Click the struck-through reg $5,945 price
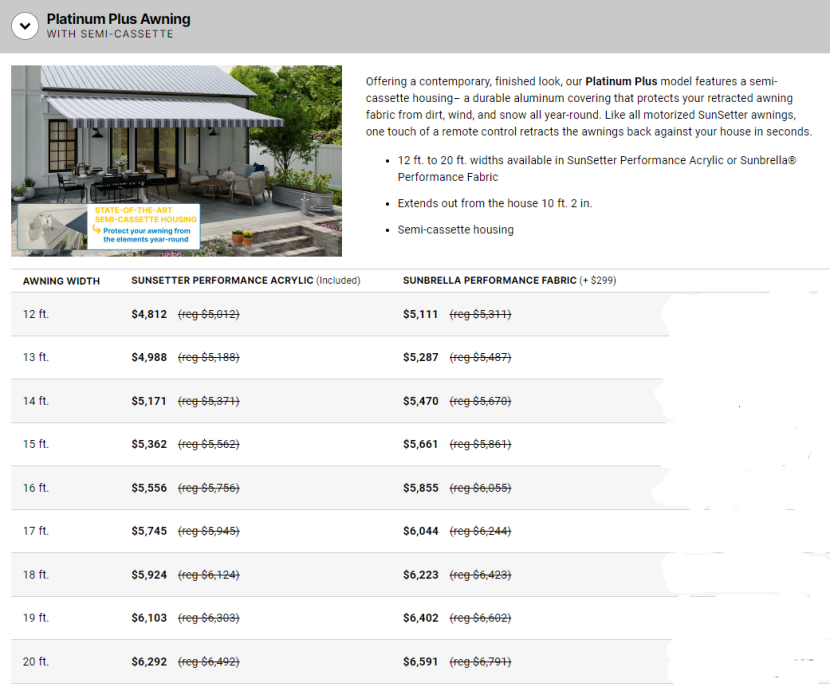Screen dimensions: 830x695 (208, 531)
